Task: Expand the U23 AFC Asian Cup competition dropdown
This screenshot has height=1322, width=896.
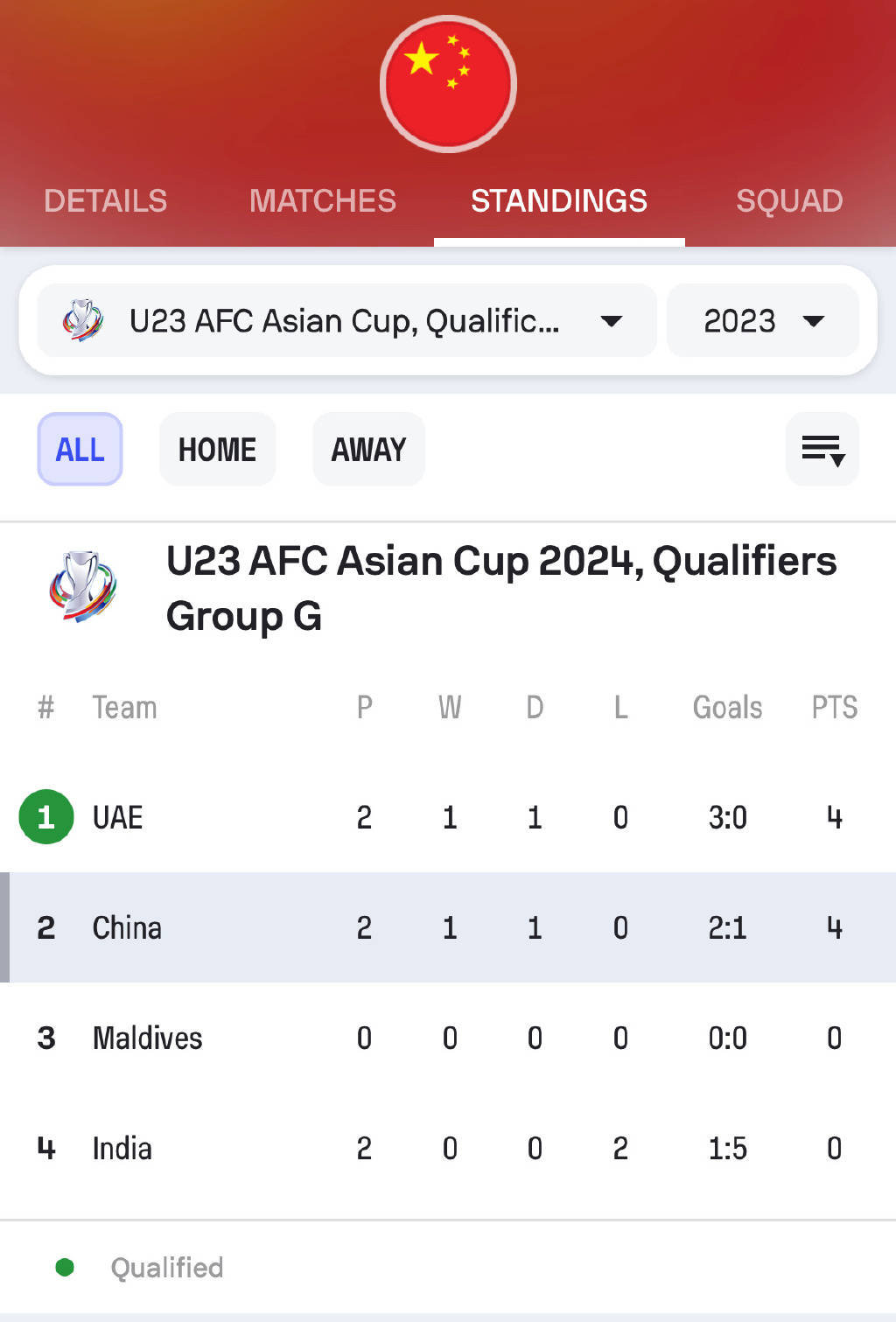Action: [346, 320]
